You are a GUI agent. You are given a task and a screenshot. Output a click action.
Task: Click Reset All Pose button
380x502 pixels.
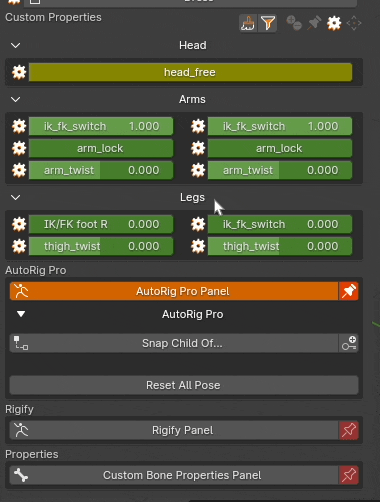pyautogui.click(x=184, y=385)
